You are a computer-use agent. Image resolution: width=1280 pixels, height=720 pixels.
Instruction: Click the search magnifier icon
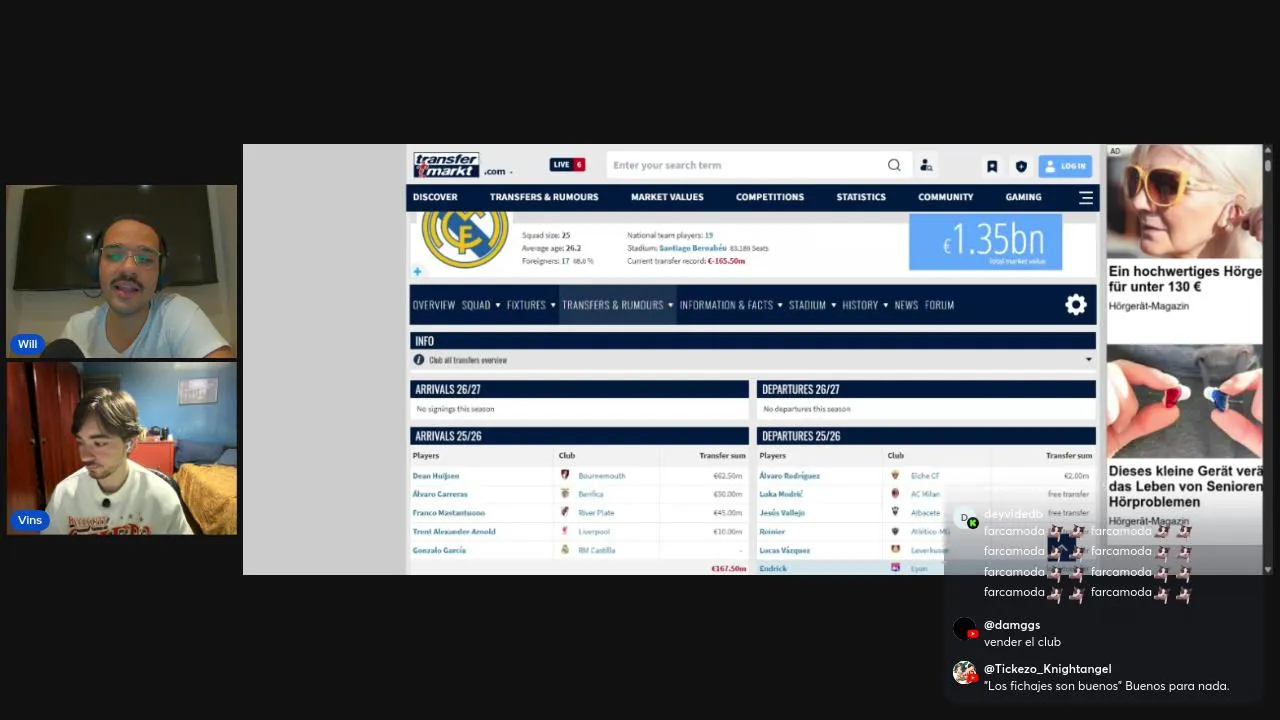[894, 165]
